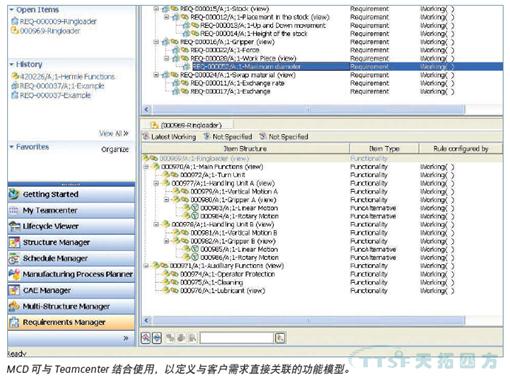Click the Organize link in Favorites
Image resolution: width=510 pixels, height=380 pixels.
click(x=115, y=149)
